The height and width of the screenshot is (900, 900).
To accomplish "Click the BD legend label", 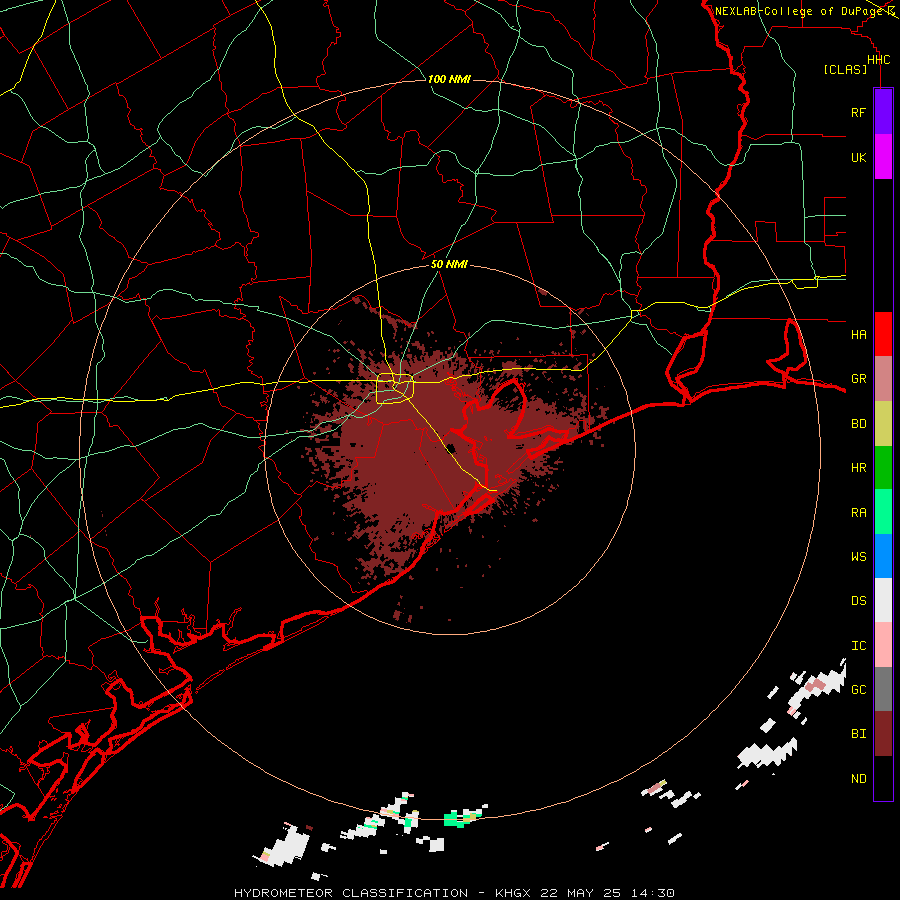I will [859, 424].
